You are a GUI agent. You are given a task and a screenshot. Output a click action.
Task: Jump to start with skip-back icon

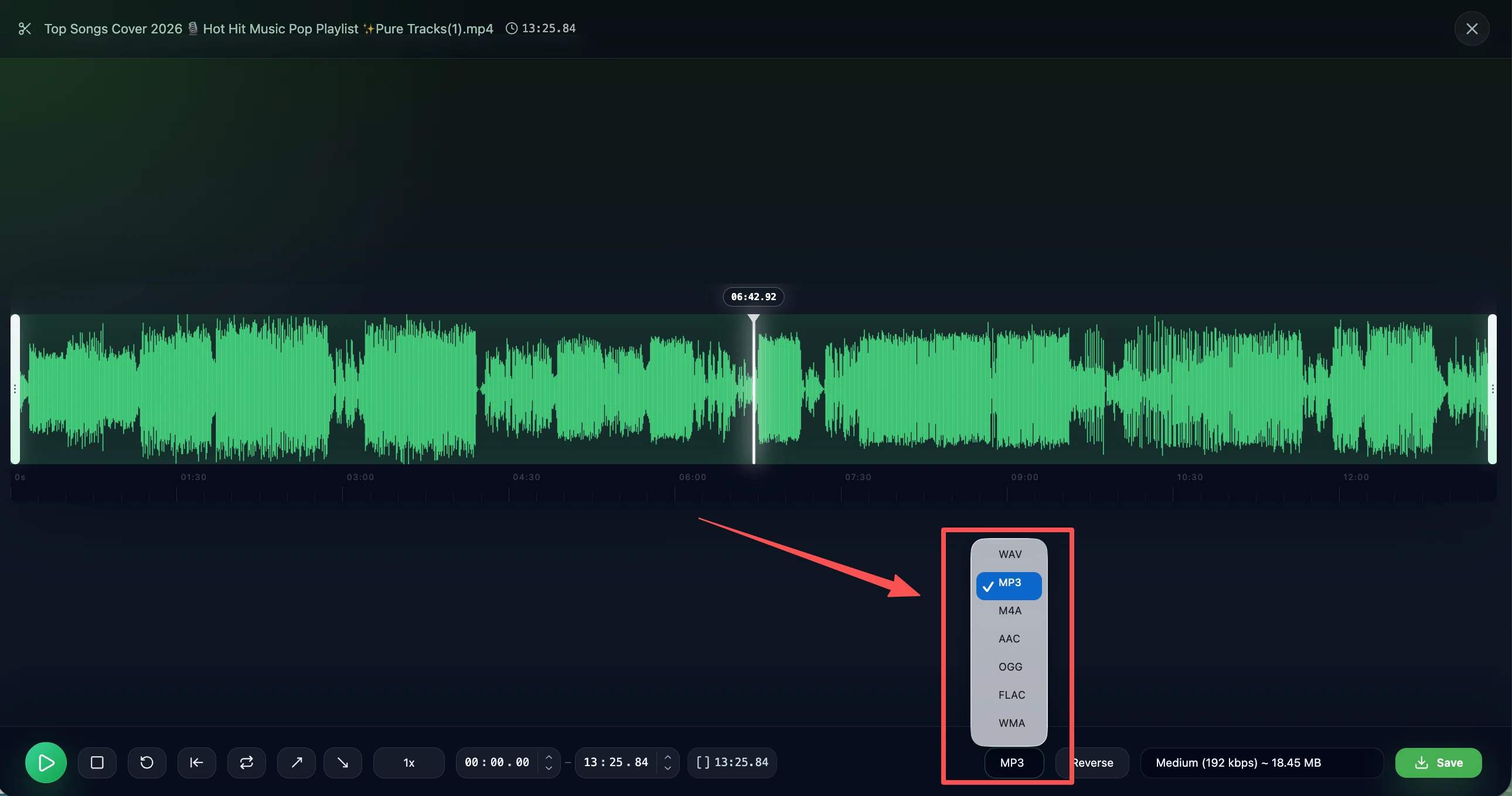pyautogui.click(x=197, y=763)
